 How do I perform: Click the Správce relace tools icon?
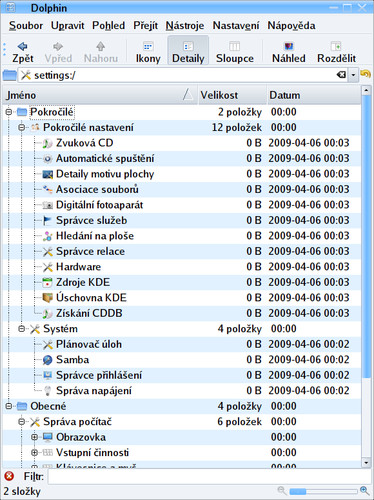[x=48, y=252]
